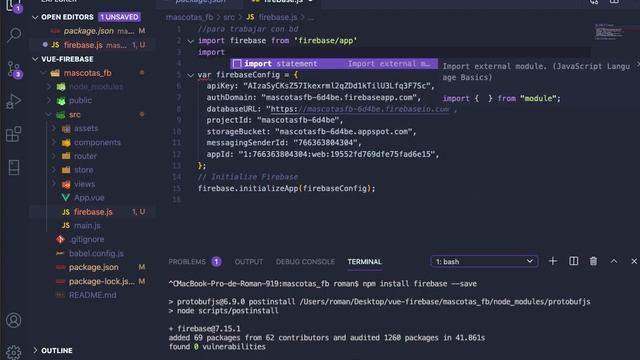The height and width of the screenshot is (360, 640).
Task: Select package.json in Open Editors
Action: pyautogui.click(x=89, y=31)
